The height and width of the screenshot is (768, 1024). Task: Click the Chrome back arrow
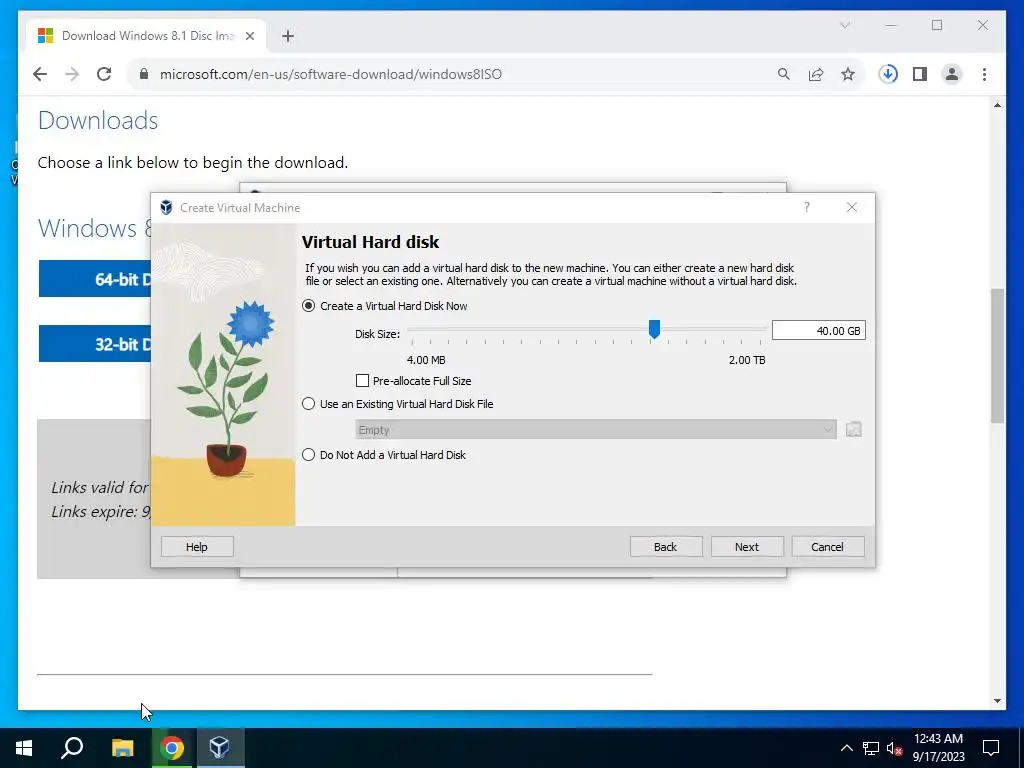40,74
